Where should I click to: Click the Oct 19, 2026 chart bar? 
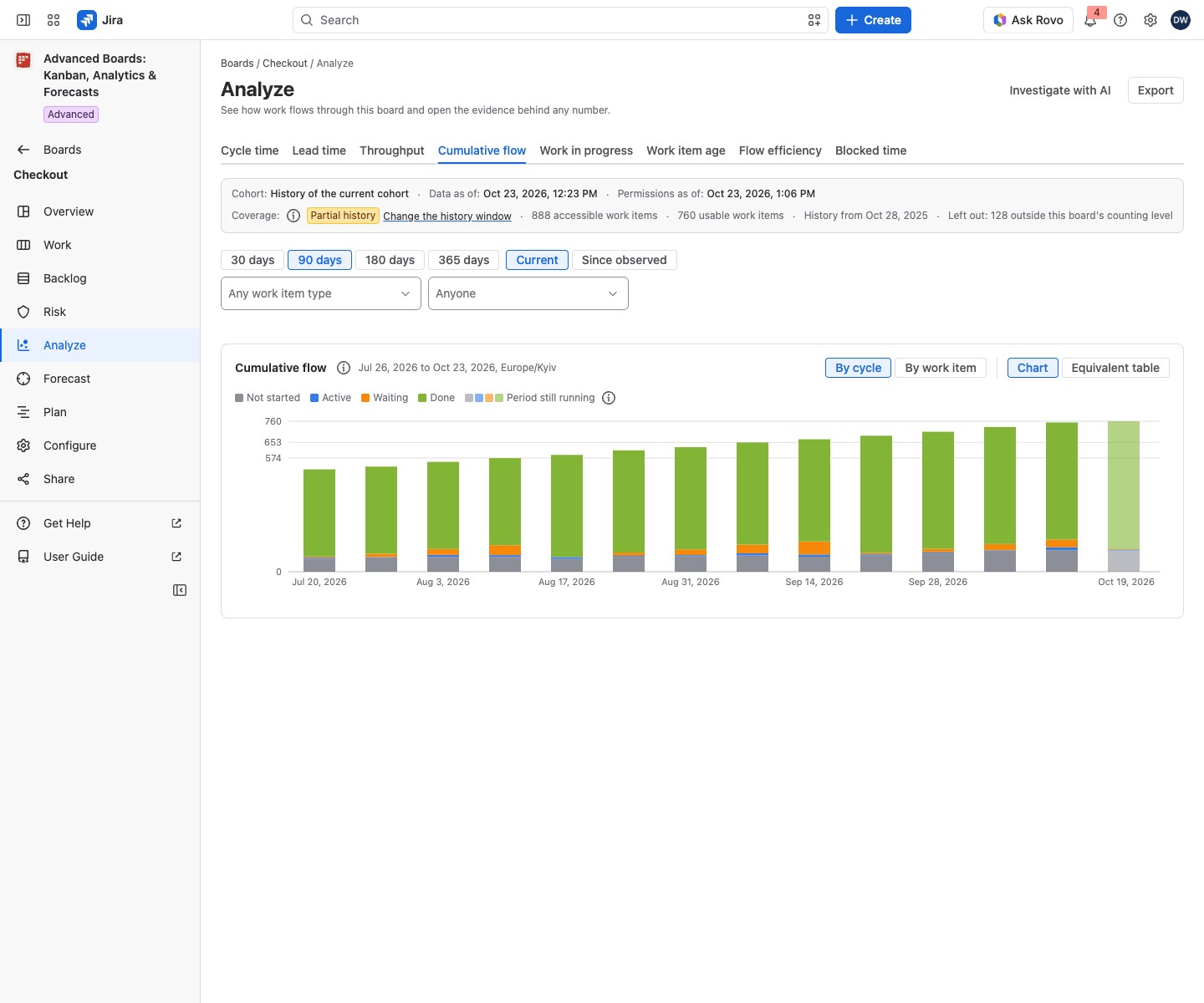tap(1124, 496)
